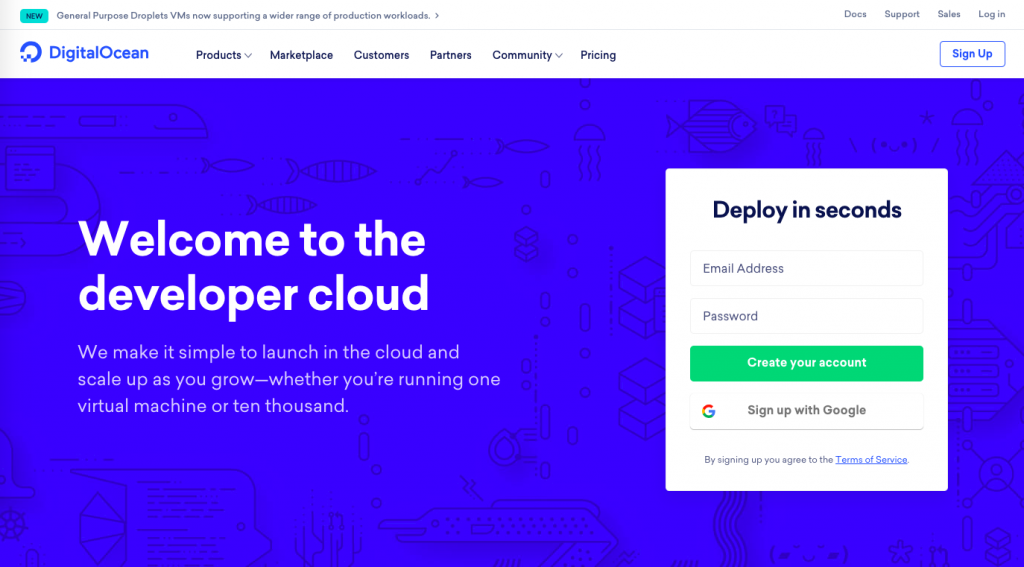Select the 'Deploy in seconds' heading
This screenshot has width=1024, height=567.
pyautogui.click(x=807, y=210)
